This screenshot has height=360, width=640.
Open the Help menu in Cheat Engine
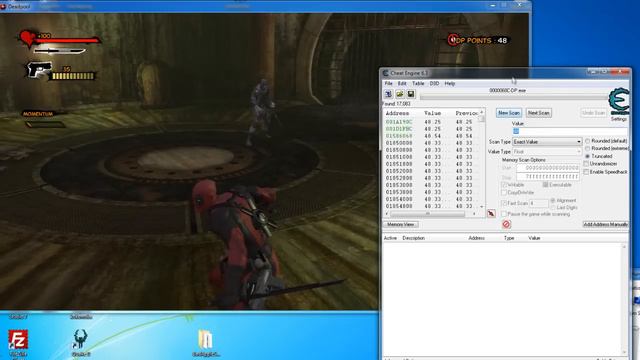point(449,83)
